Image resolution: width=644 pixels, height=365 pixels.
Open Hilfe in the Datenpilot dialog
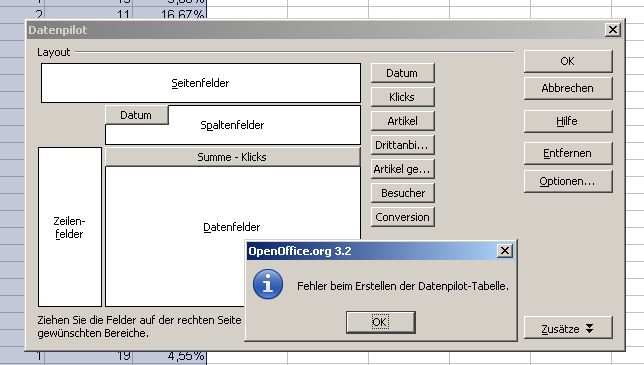pyautogui.click(x=568, y=121)
